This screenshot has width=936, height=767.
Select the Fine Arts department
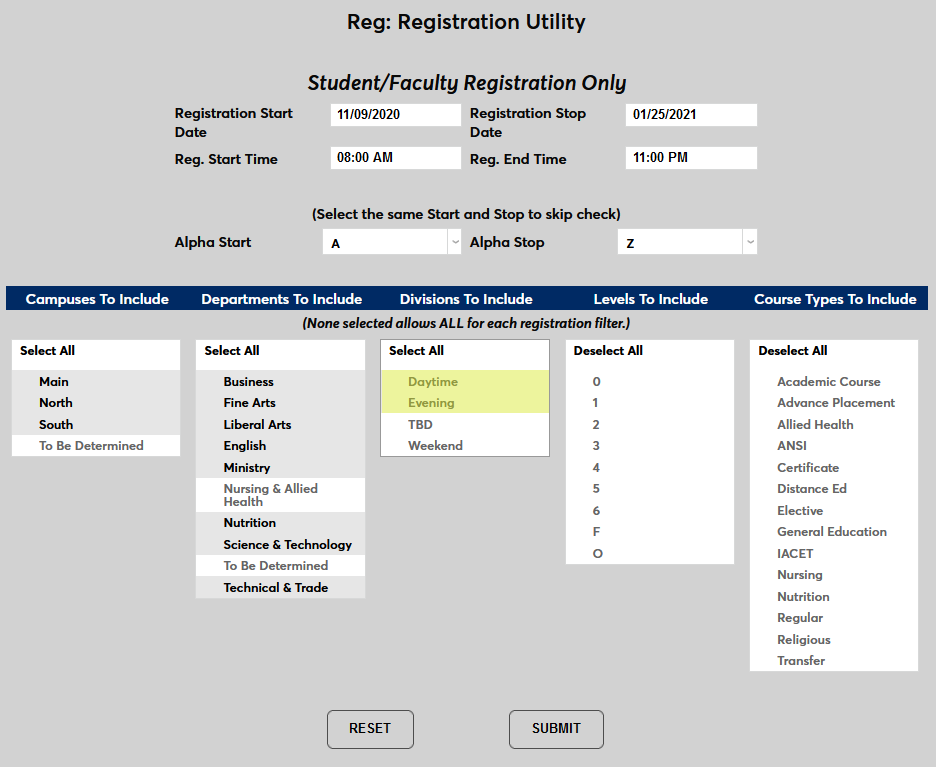[x=250, y=402]
